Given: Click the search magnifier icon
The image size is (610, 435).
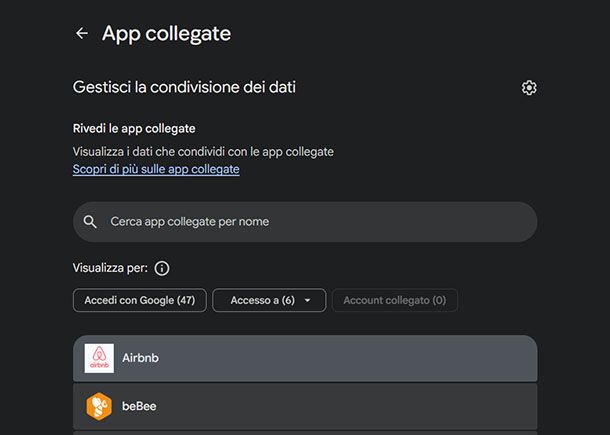Looking at the screenshot, I should click(x=90, y=222).
